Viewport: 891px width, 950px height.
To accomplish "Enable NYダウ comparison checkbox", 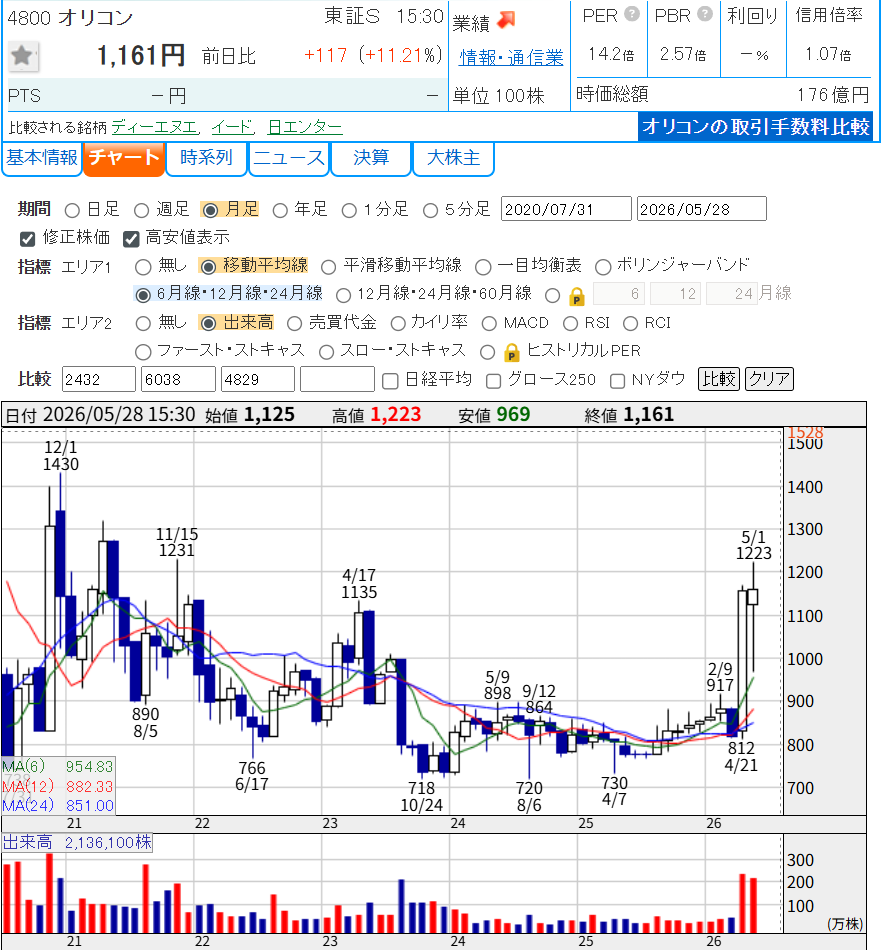I will click(617, 380).
